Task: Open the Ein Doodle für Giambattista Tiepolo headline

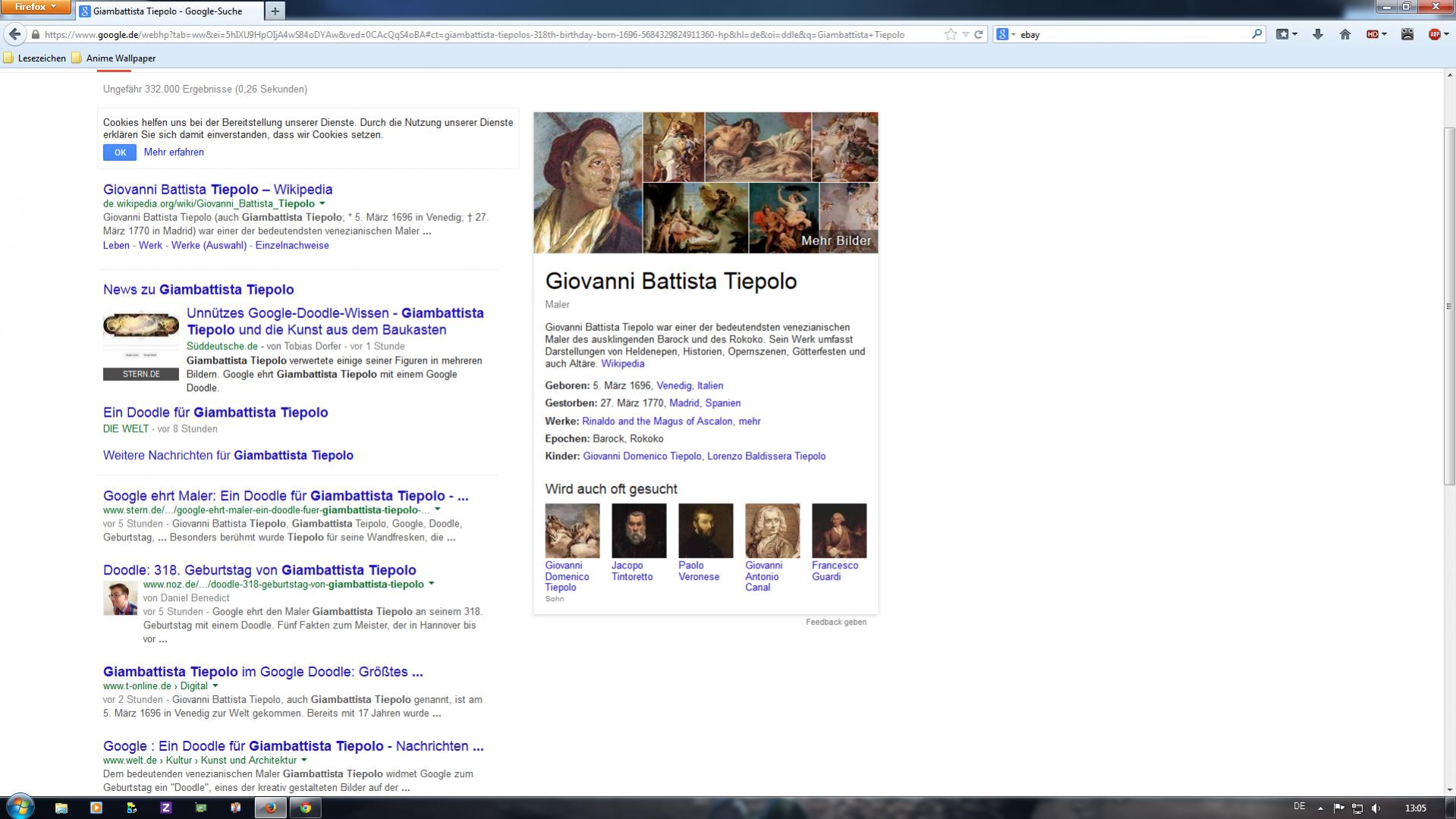Action: click(x=215, y=412)
